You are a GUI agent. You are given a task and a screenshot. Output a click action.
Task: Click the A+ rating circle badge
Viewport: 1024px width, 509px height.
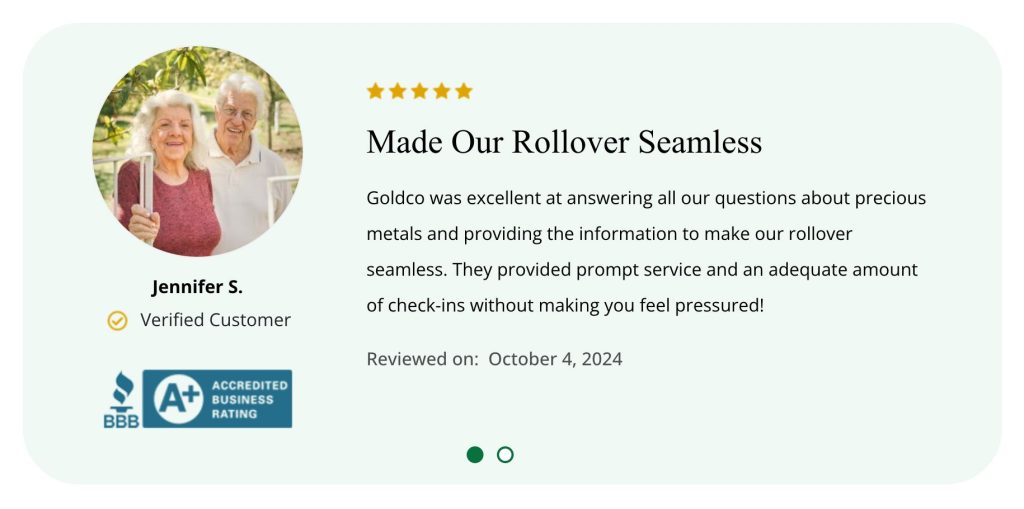174,399
